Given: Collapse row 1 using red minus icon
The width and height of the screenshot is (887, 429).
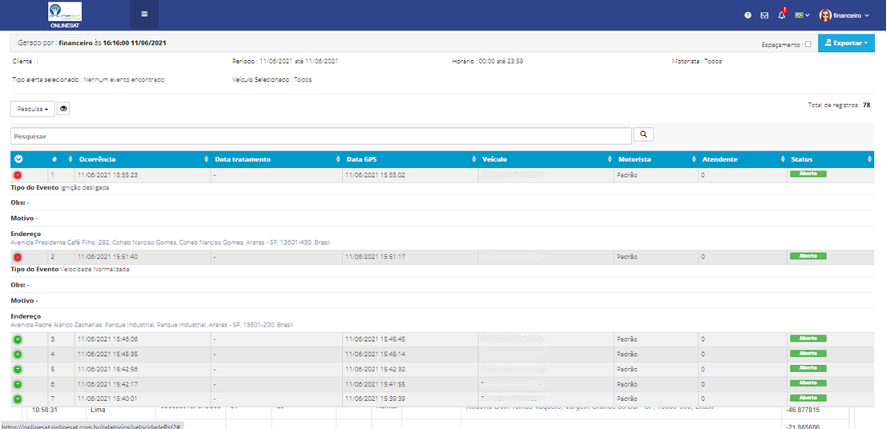Looking at the screenshot, I should click(x=18, y=175).
